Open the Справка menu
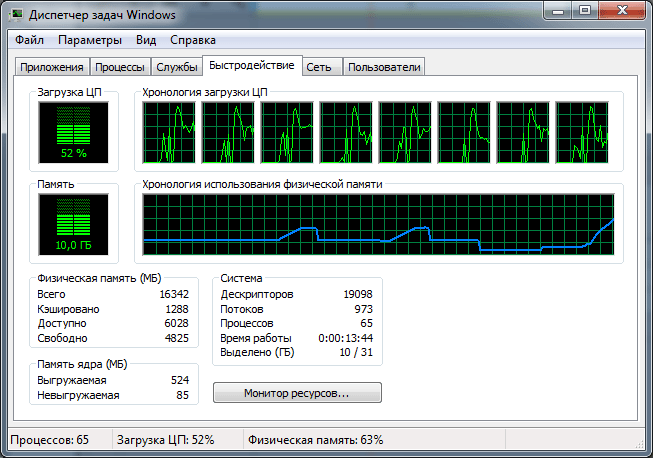 (192, 41)
